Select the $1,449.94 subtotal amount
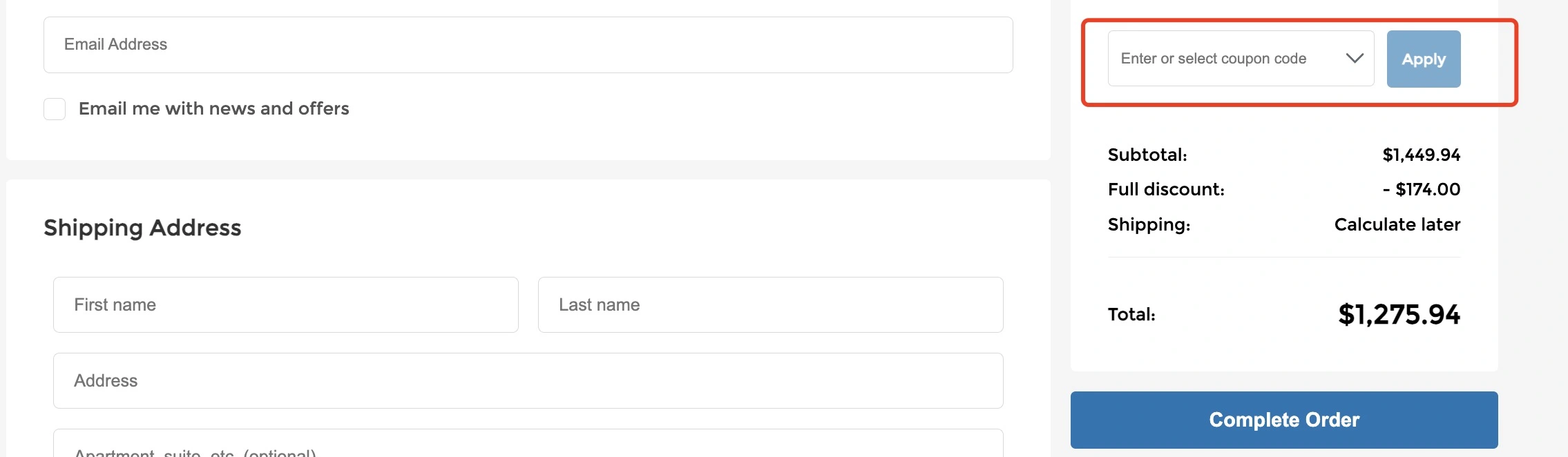The width and height of the screenshot is (1568, 457). coord(1421,155)
